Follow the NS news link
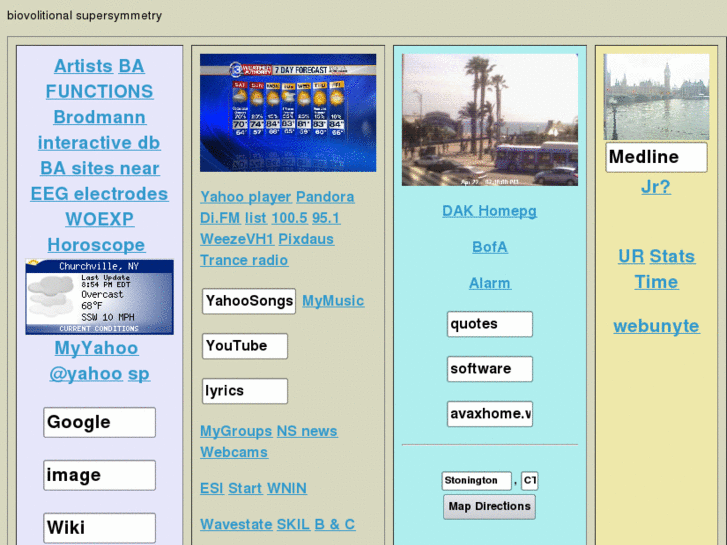The image size is (727, 545). pyautogui.click(x=307, y=431)
